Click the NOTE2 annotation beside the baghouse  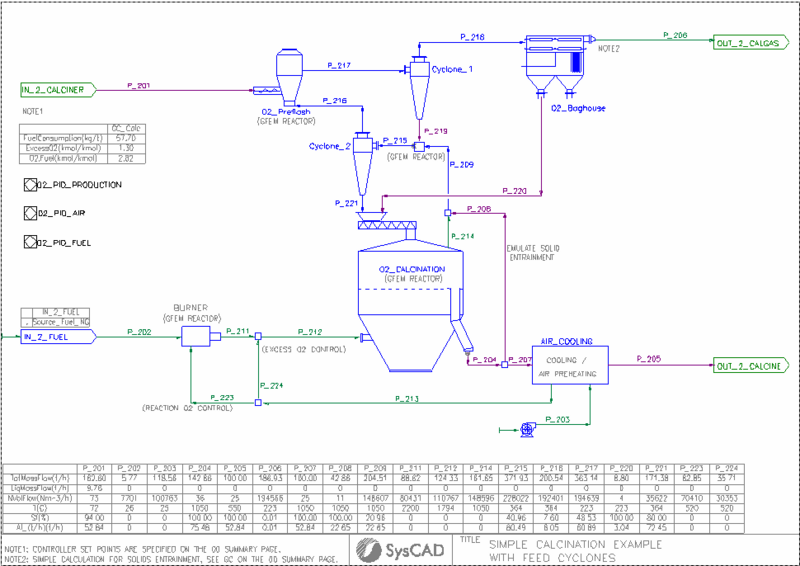608,49
